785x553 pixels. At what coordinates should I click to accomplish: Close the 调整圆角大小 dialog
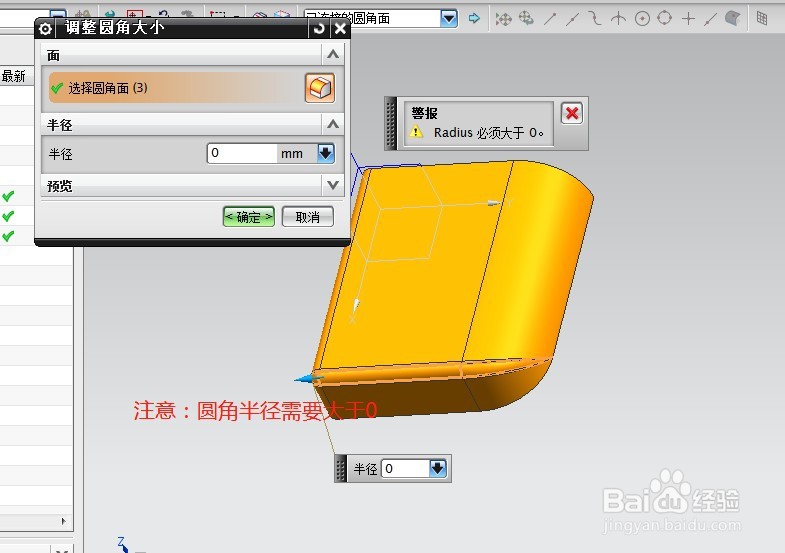pyautogui.click(x=340, y=29)
